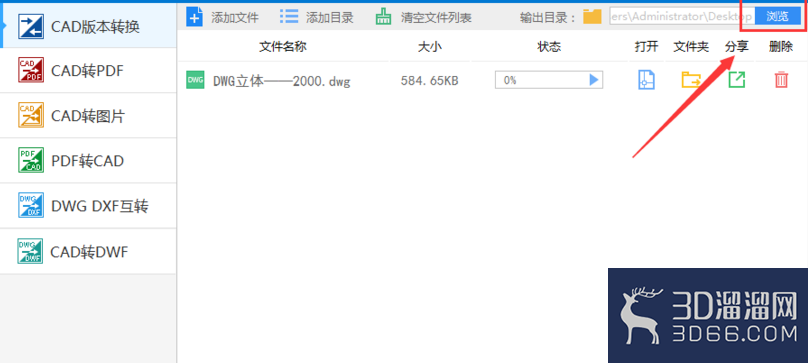This screenshot has height=363, width=808.
Task: Click the list icon for 添加目录
Action: 289,16
